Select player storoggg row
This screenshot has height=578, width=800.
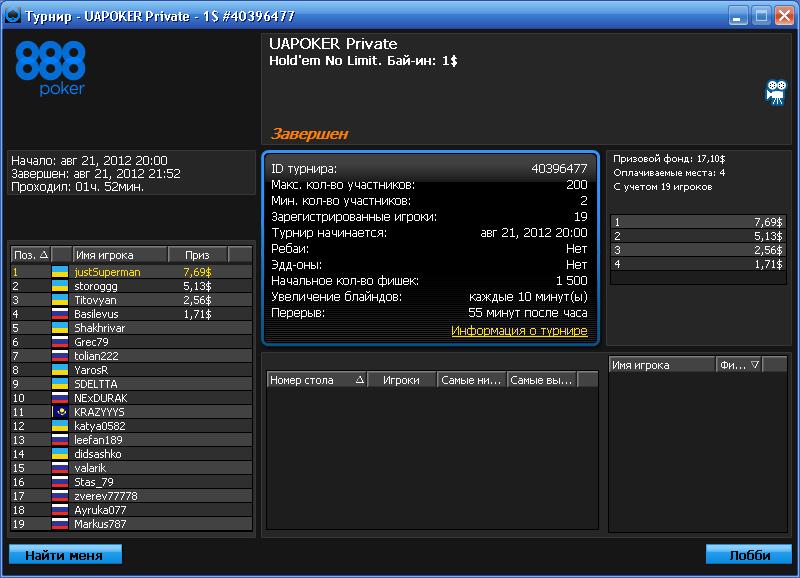point(132,286)
